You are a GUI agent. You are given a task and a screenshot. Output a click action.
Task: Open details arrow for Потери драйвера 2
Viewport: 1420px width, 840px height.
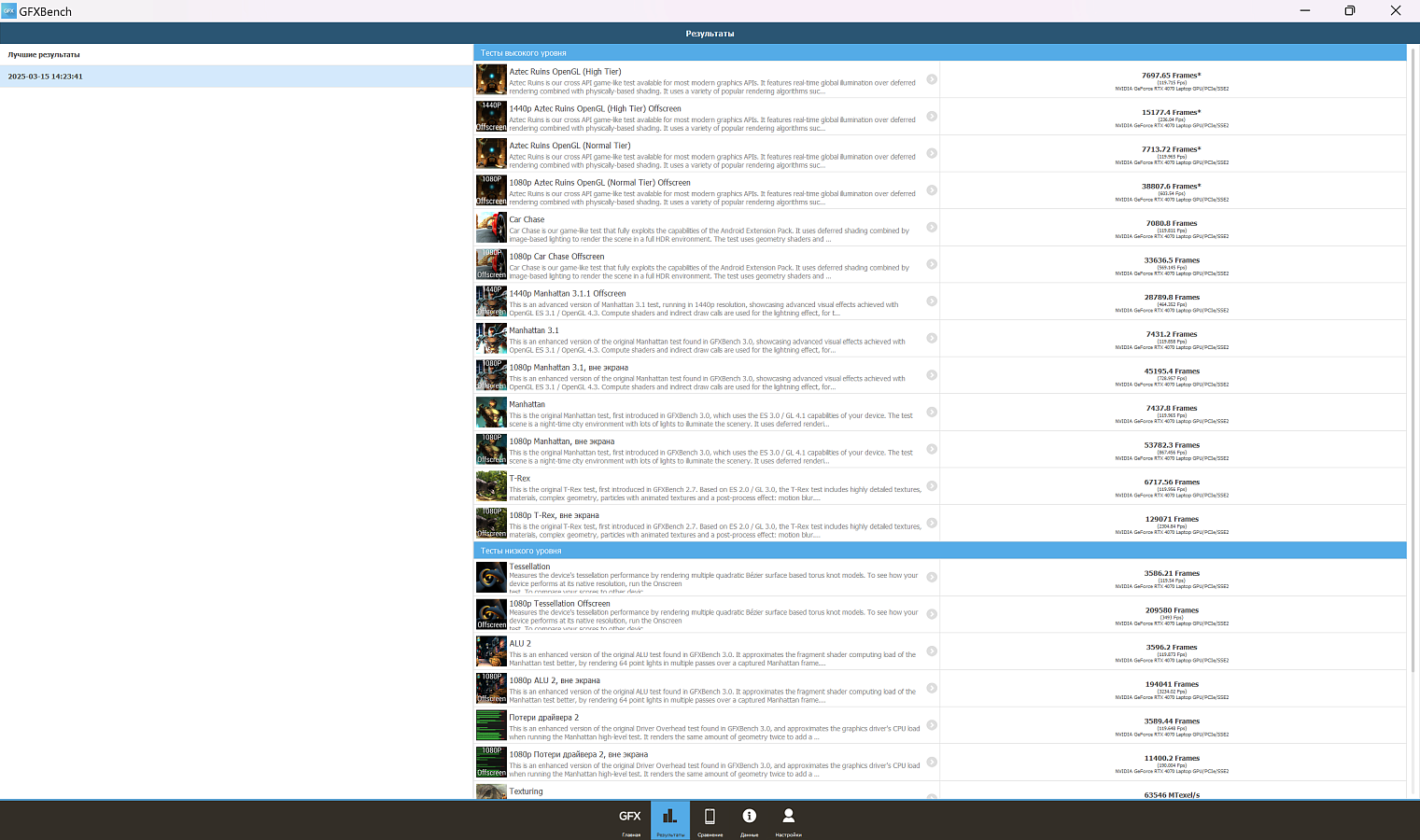click(932, 725)
